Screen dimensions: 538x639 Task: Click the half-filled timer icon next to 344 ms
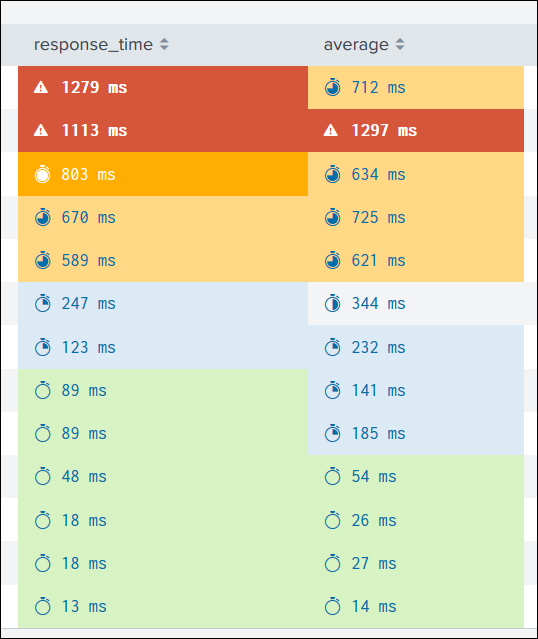coord(333,303)
